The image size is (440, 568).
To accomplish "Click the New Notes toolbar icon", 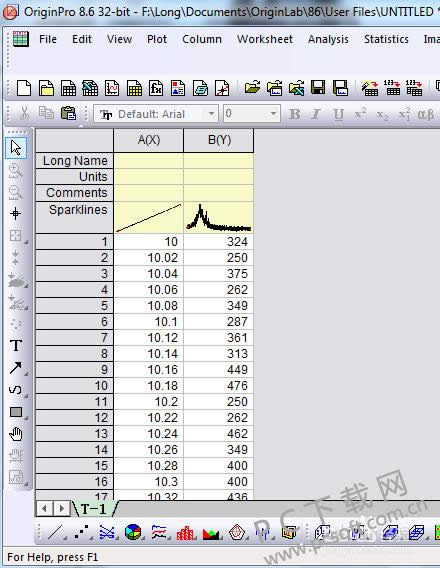I will pyautogui.click(x=200, y=88).
